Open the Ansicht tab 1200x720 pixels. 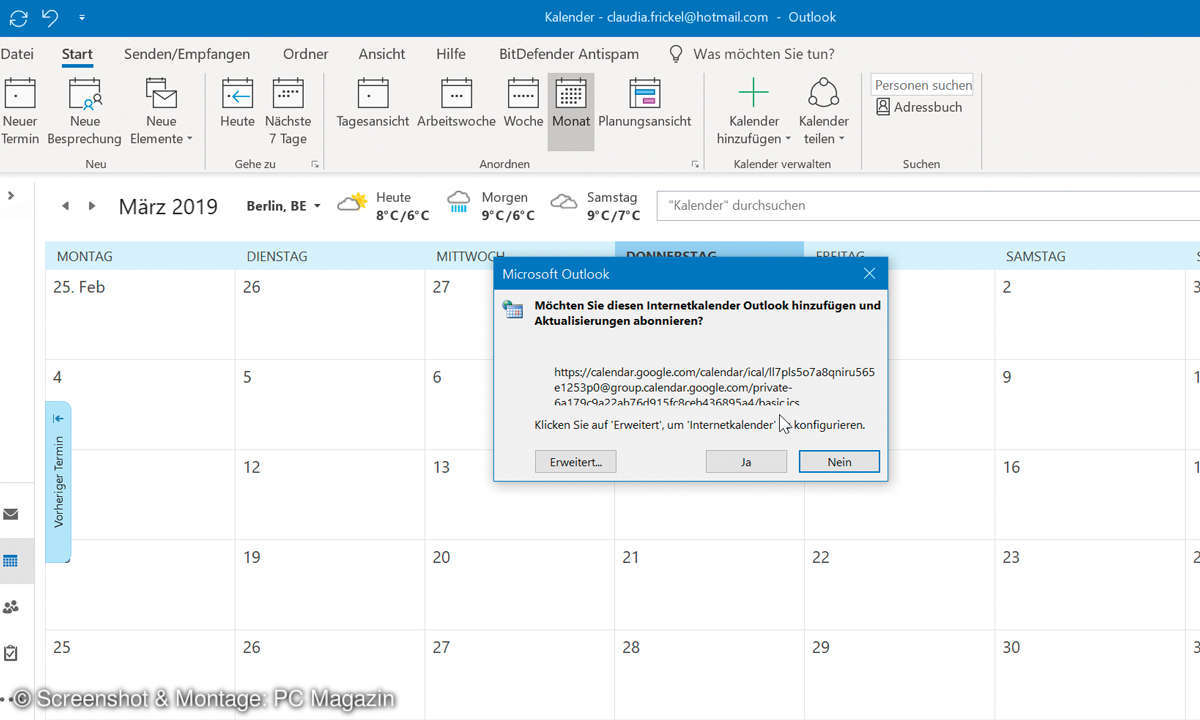[382, 54]
